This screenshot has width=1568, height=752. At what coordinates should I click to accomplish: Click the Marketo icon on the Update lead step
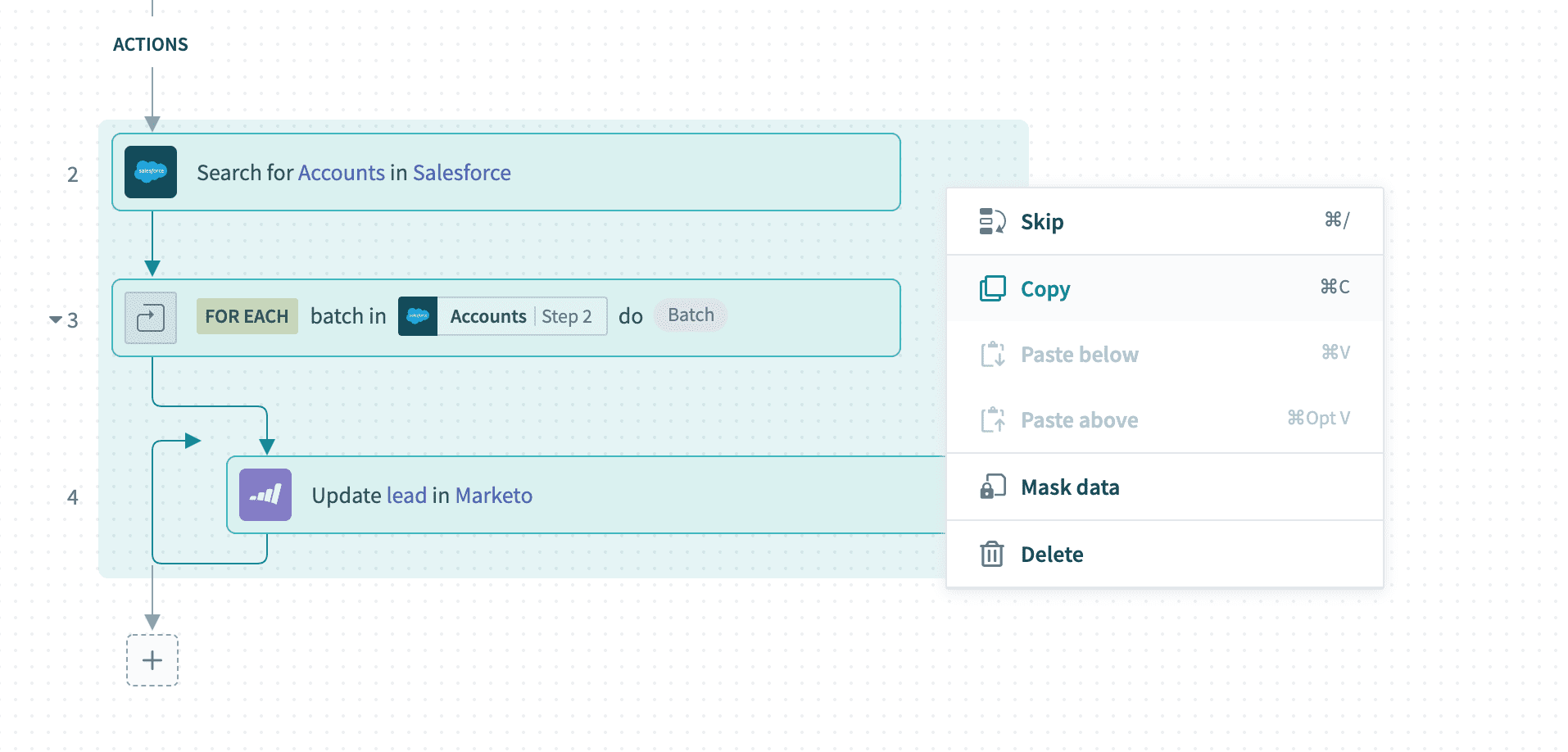265,495
